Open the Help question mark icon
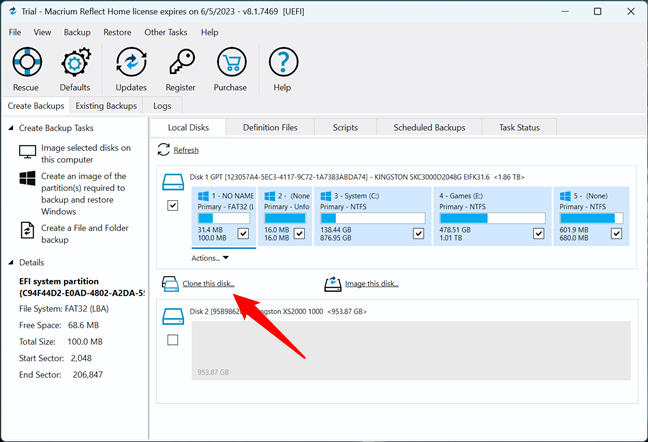This screenshot has width=648, height=442. click(x=283, y=62)
